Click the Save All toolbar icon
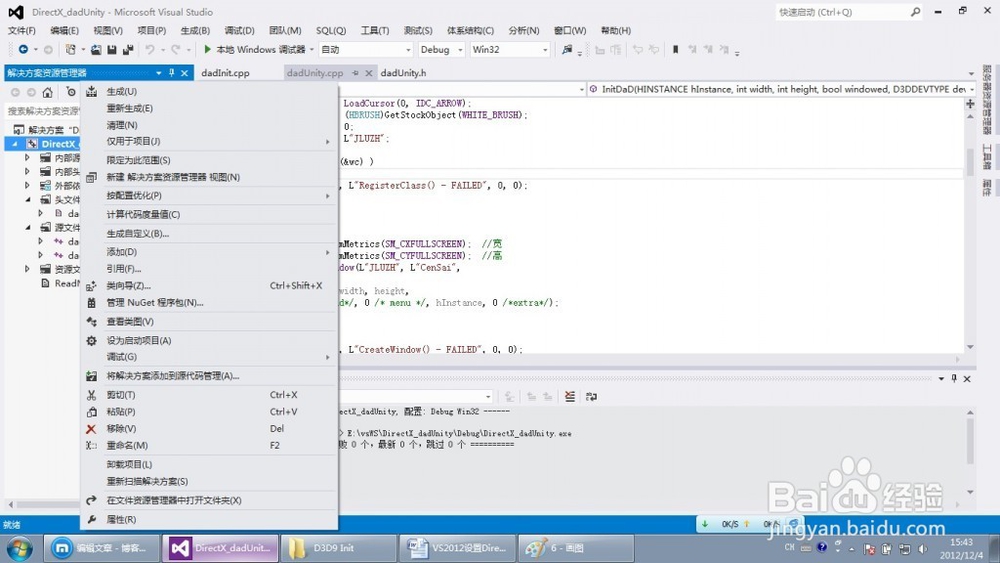This screenshot has height=563, width=1000. click(128, 49)
